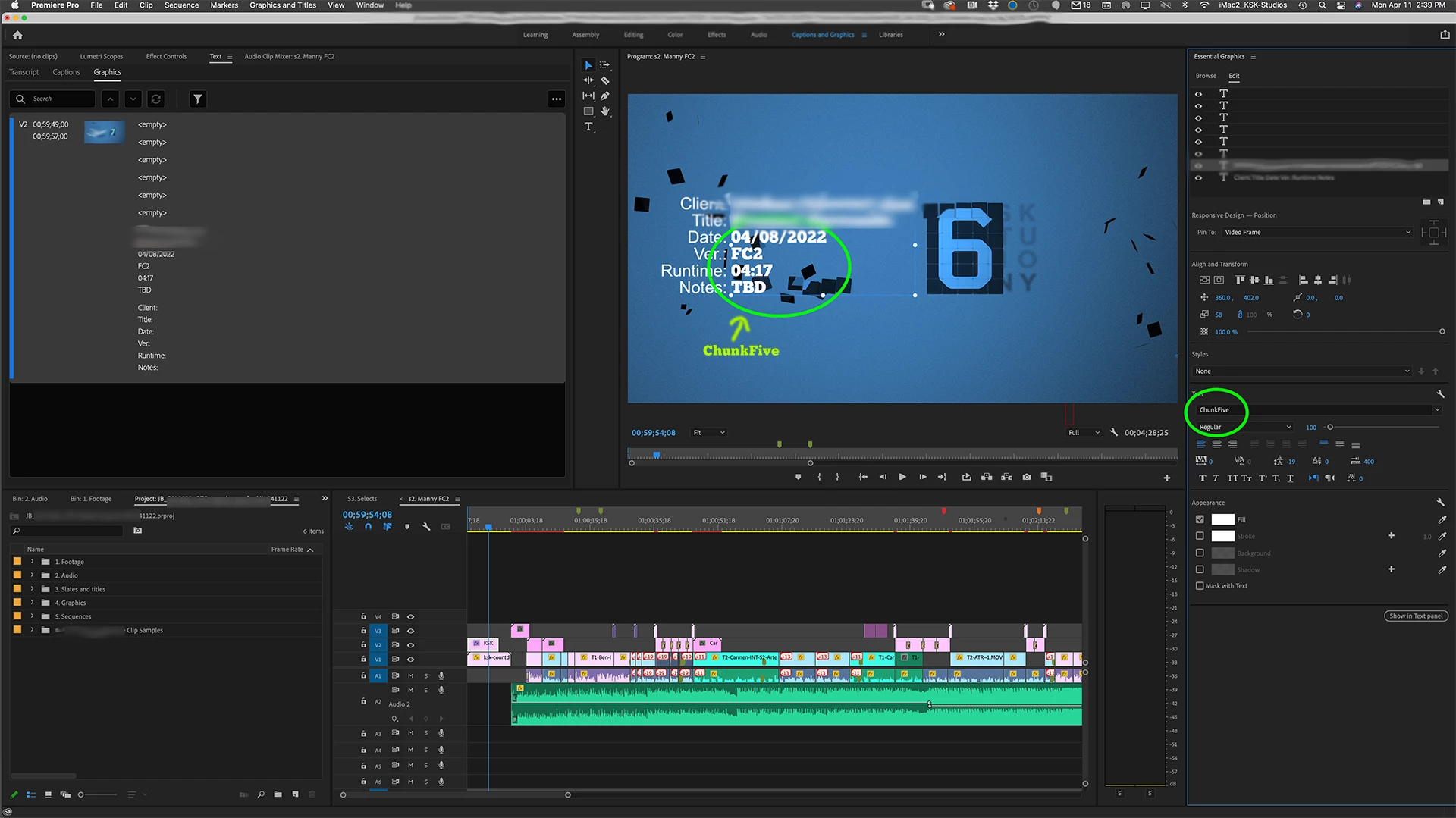Click the filter icon in Text panel
The image size is (1456, 818).
coord(198,99)
